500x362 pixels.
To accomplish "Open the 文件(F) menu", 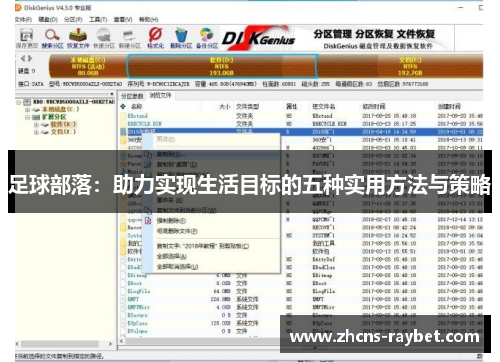I will click(23, 20).
